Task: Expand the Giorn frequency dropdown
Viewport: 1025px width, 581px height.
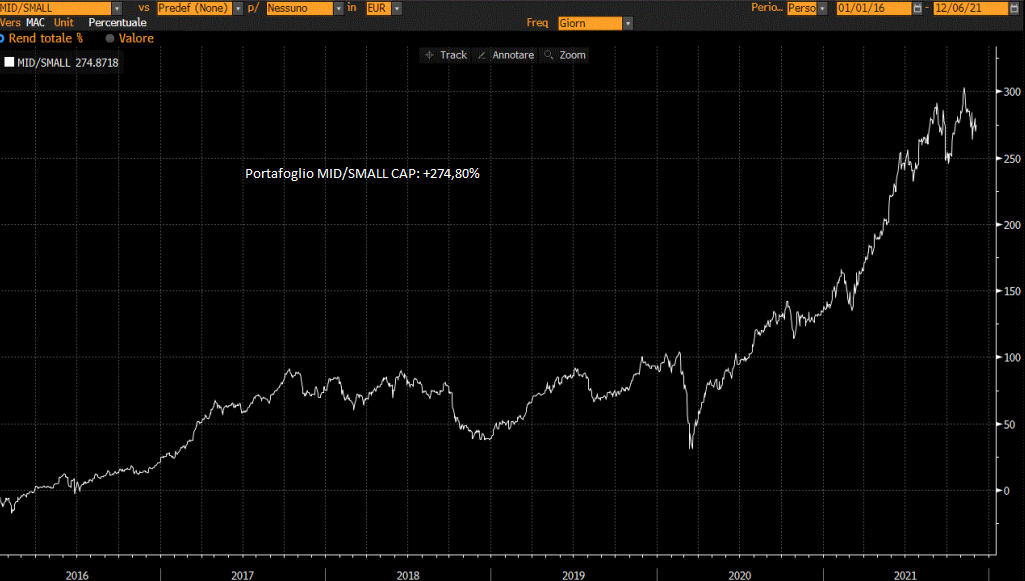Action: [627, 23]
